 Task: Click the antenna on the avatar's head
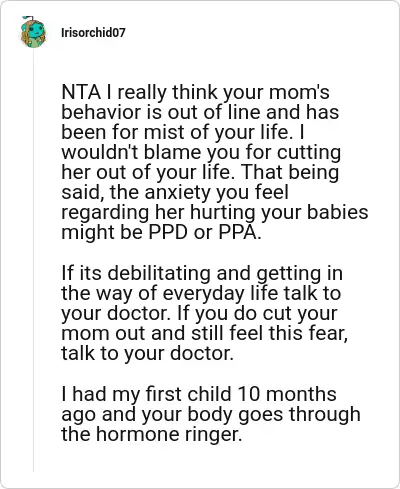(28, 18)
